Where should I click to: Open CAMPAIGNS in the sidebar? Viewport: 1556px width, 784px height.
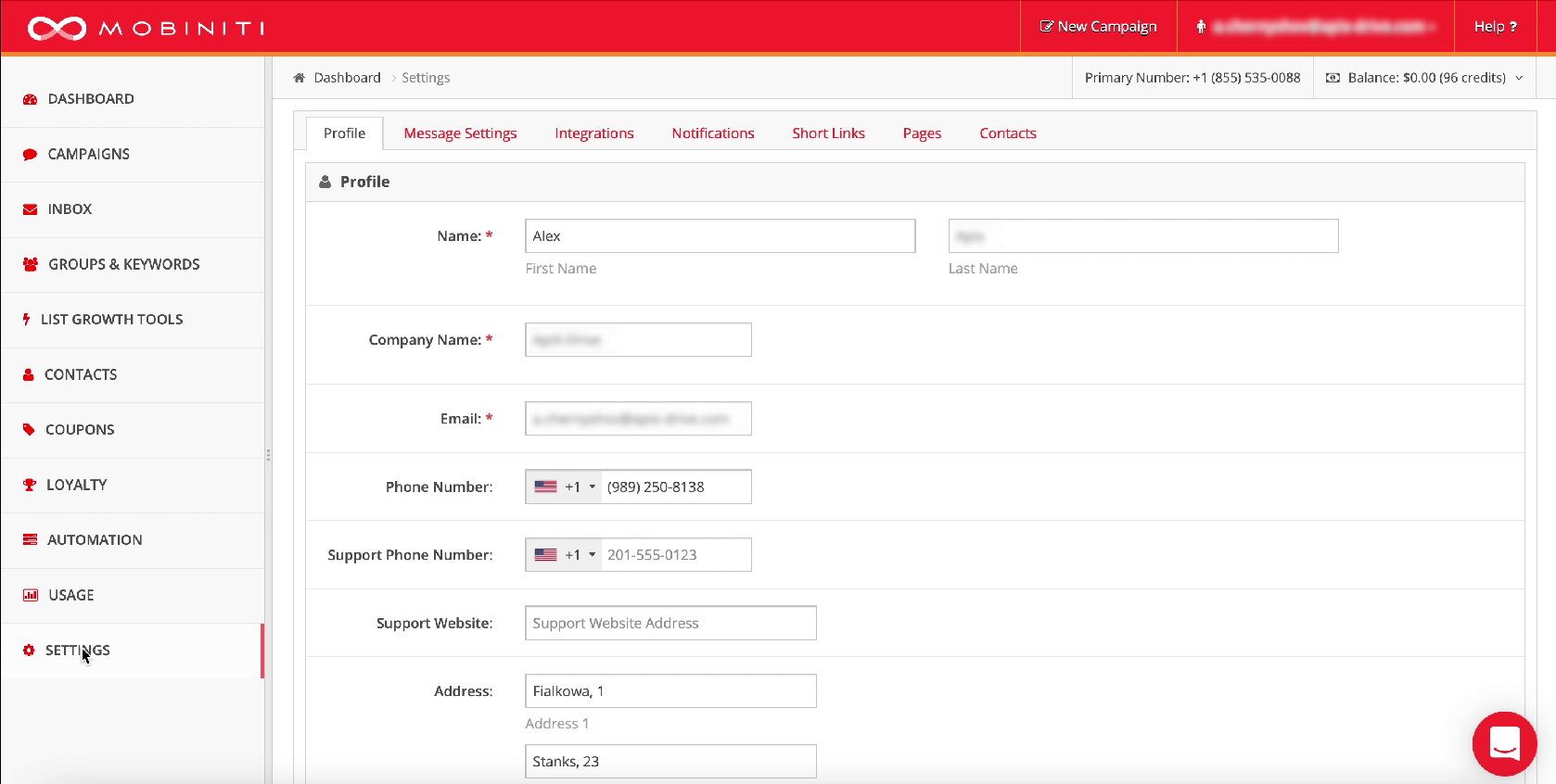(133, 155)
